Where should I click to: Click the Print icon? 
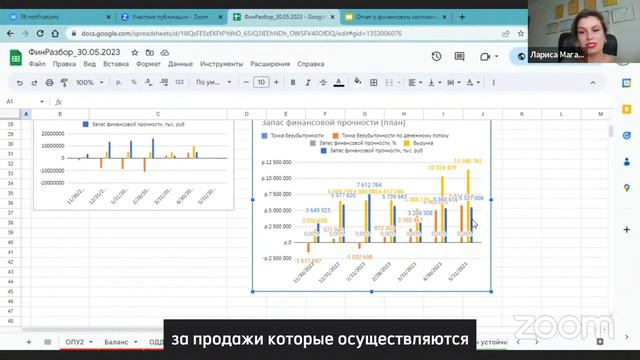pyautogui.click(x=49, y=83)
